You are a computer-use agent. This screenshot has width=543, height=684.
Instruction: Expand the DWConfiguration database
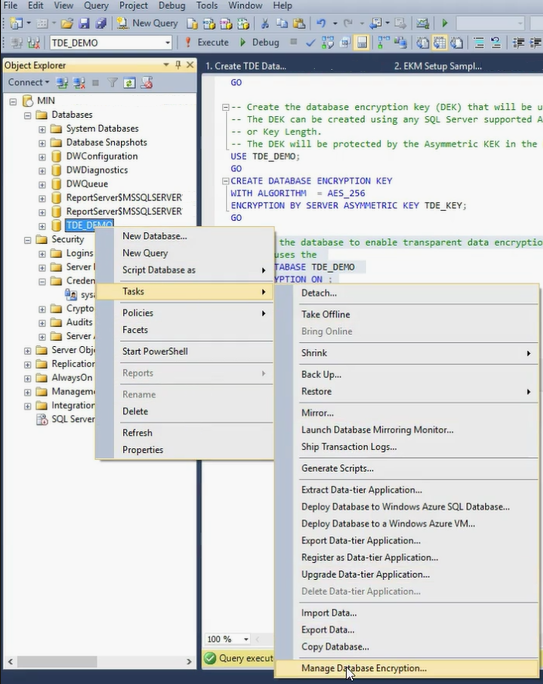pyautogui.click(x=42, y=157)
